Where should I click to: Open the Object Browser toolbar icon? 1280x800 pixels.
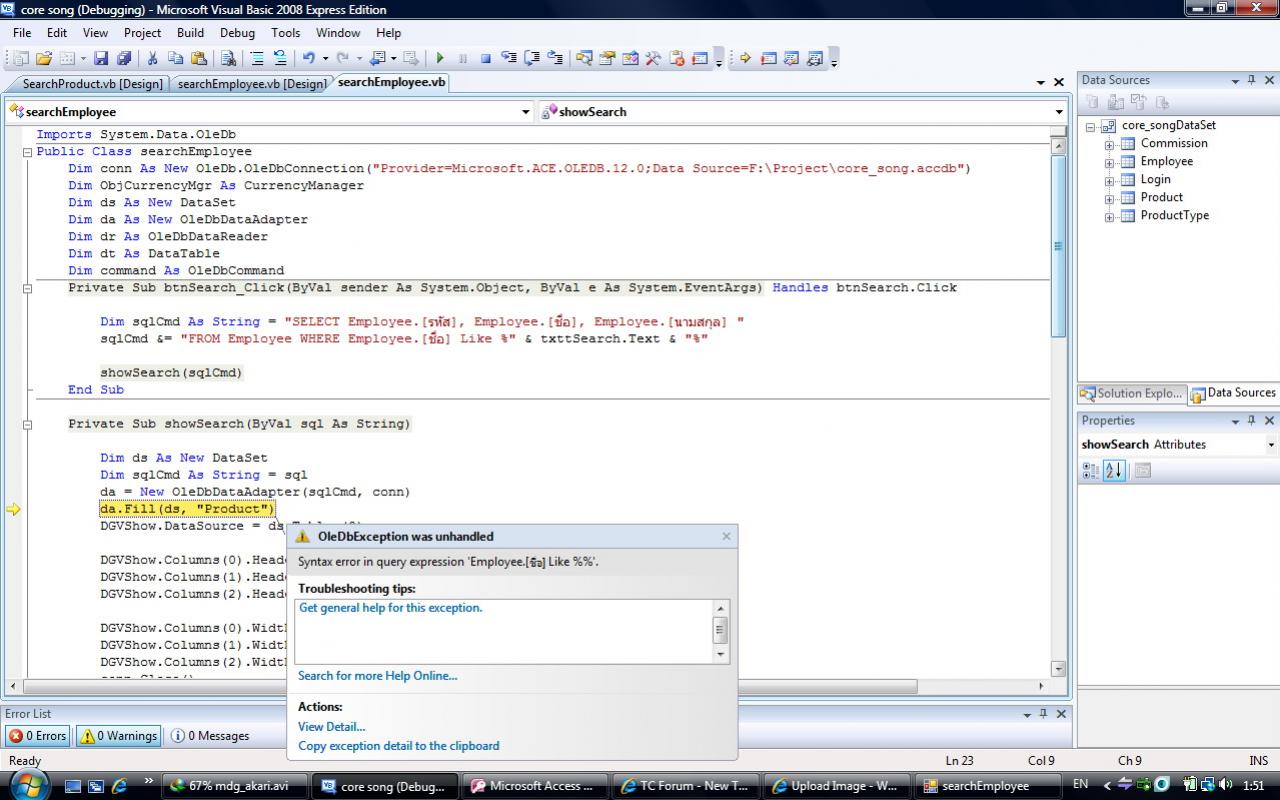630,58
